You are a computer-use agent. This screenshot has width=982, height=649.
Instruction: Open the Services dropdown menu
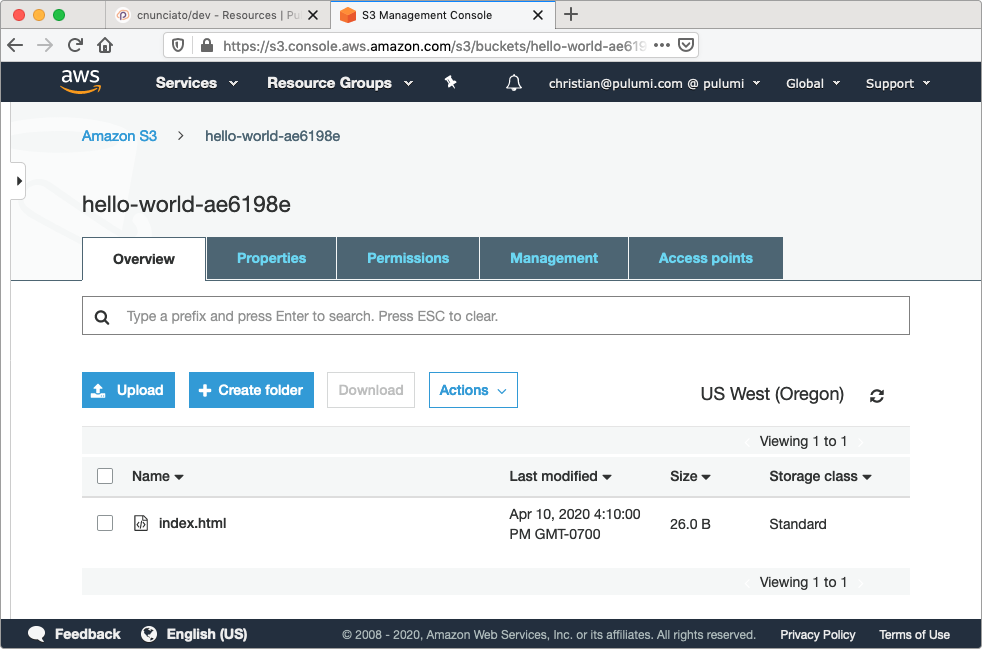(196, 83)
